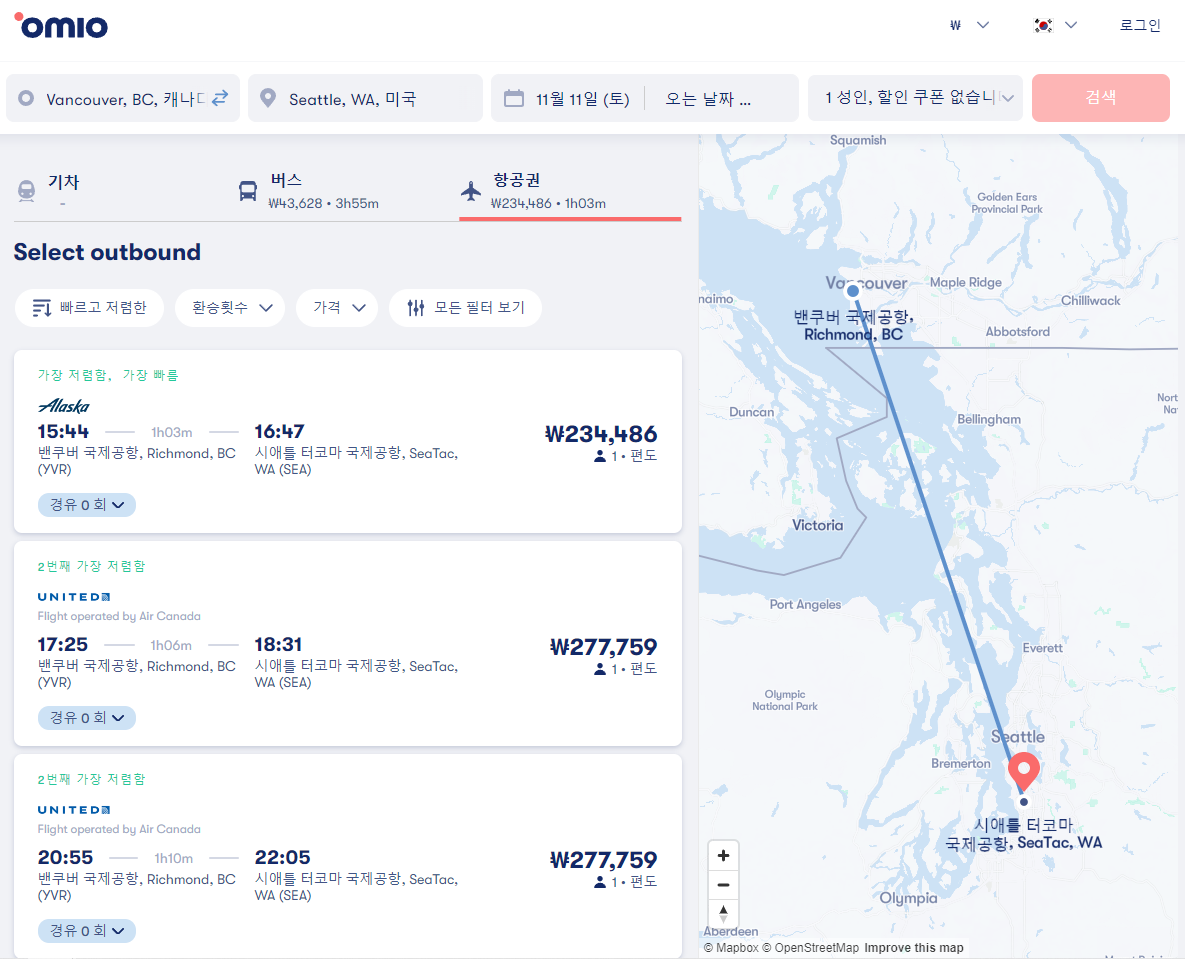
Task: Expand 경유 0 회 on 17:25 flight
Action: [87, 718]
